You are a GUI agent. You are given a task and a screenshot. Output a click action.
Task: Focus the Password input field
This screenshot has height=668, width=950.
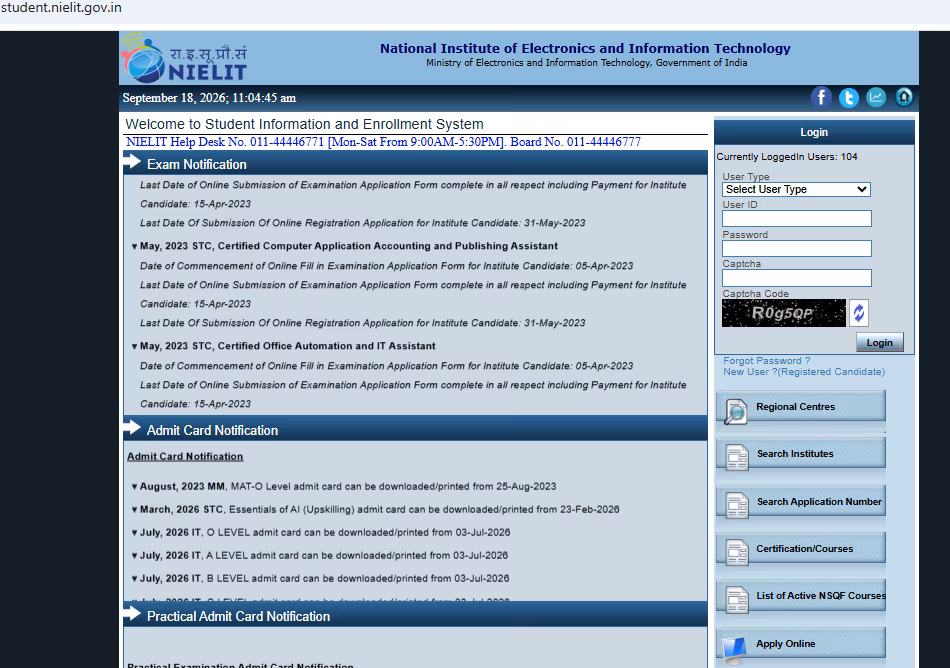(x=796, y=248)
